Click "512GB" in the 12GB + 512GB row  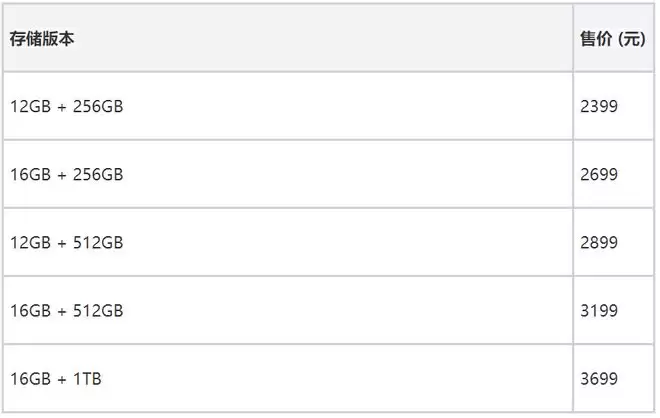[x=97, y=243]
